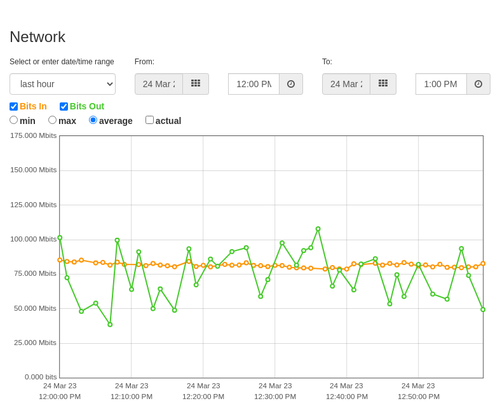Screen dimensions: 500x403
Task: Click the 'To:' label
Action: [327, 62]
